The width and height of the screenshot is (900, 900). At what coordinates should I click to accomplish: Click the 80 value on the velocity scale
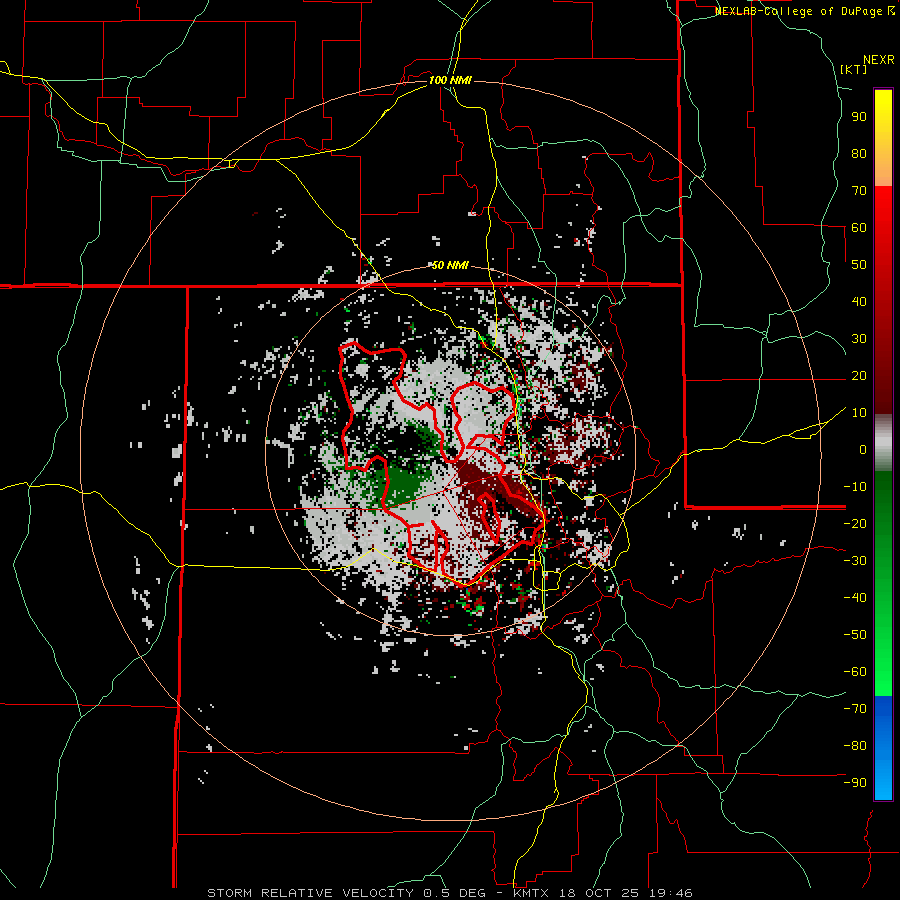coord(859,154)
